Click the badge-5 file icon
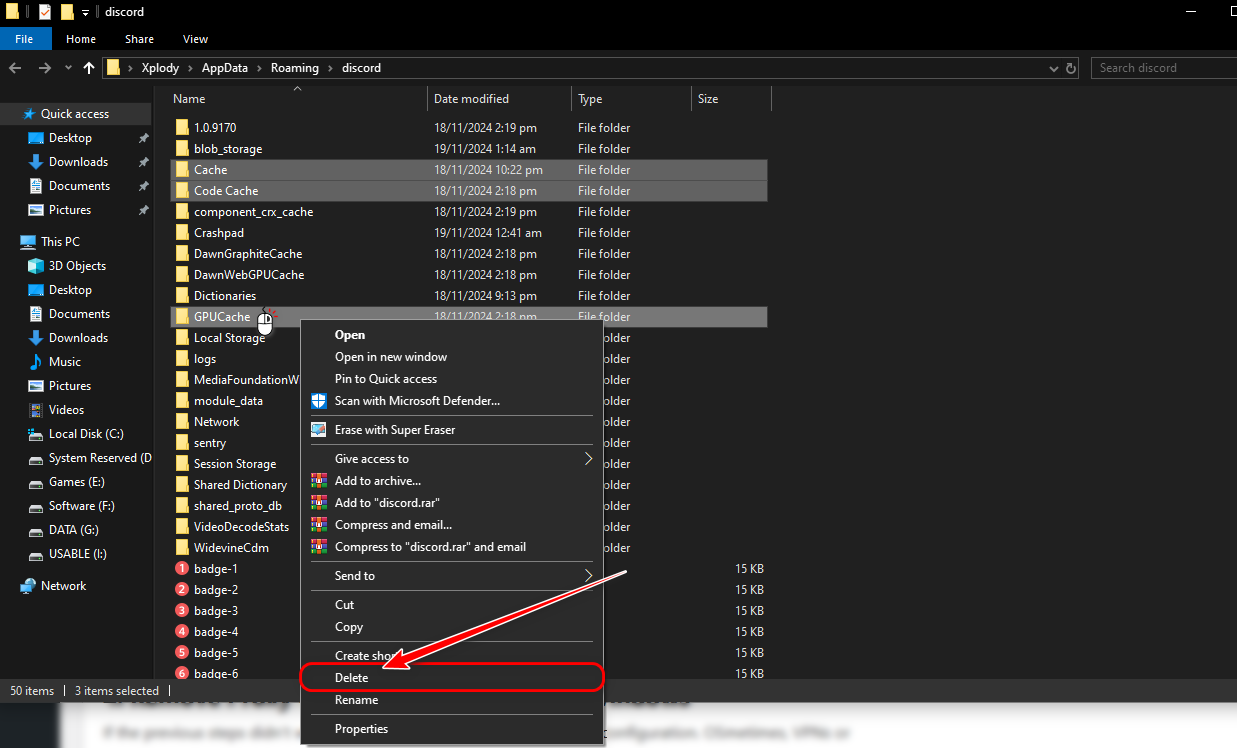The width and height of the screenshot is (1237, 748). pos(182,653)
